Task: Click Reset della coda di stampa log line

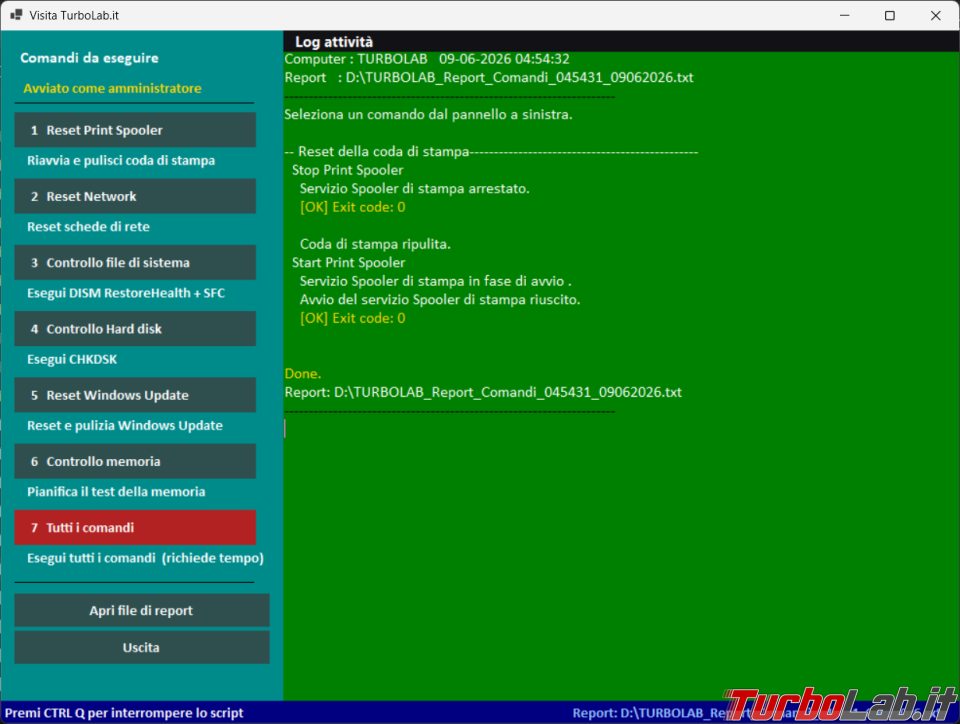Action: click(x=491, y=152)
